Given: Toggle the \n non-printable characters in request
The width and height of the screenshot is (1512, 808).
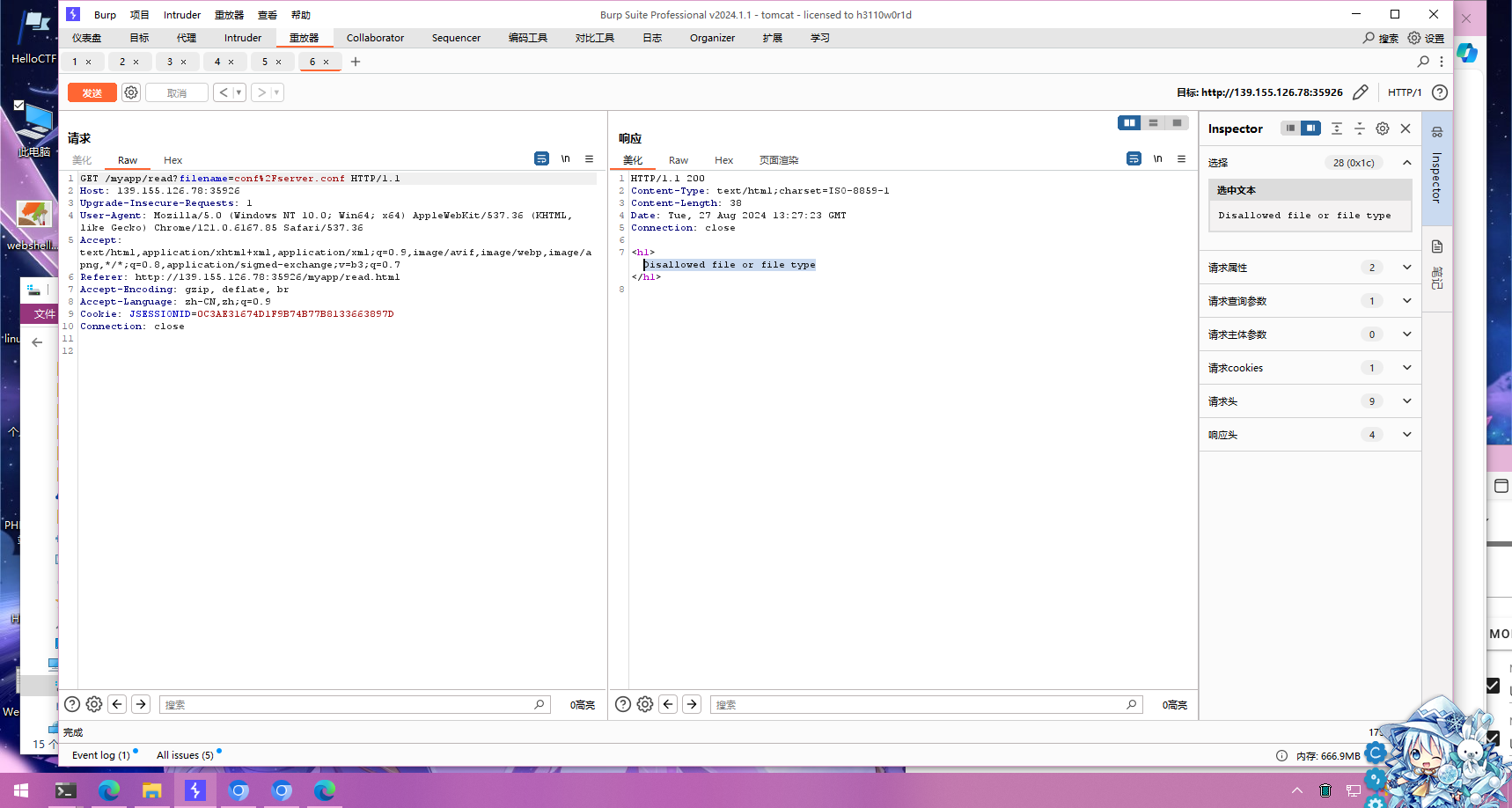Looking at the screenshot, I should pyautogui.click(x=565, y=159).
